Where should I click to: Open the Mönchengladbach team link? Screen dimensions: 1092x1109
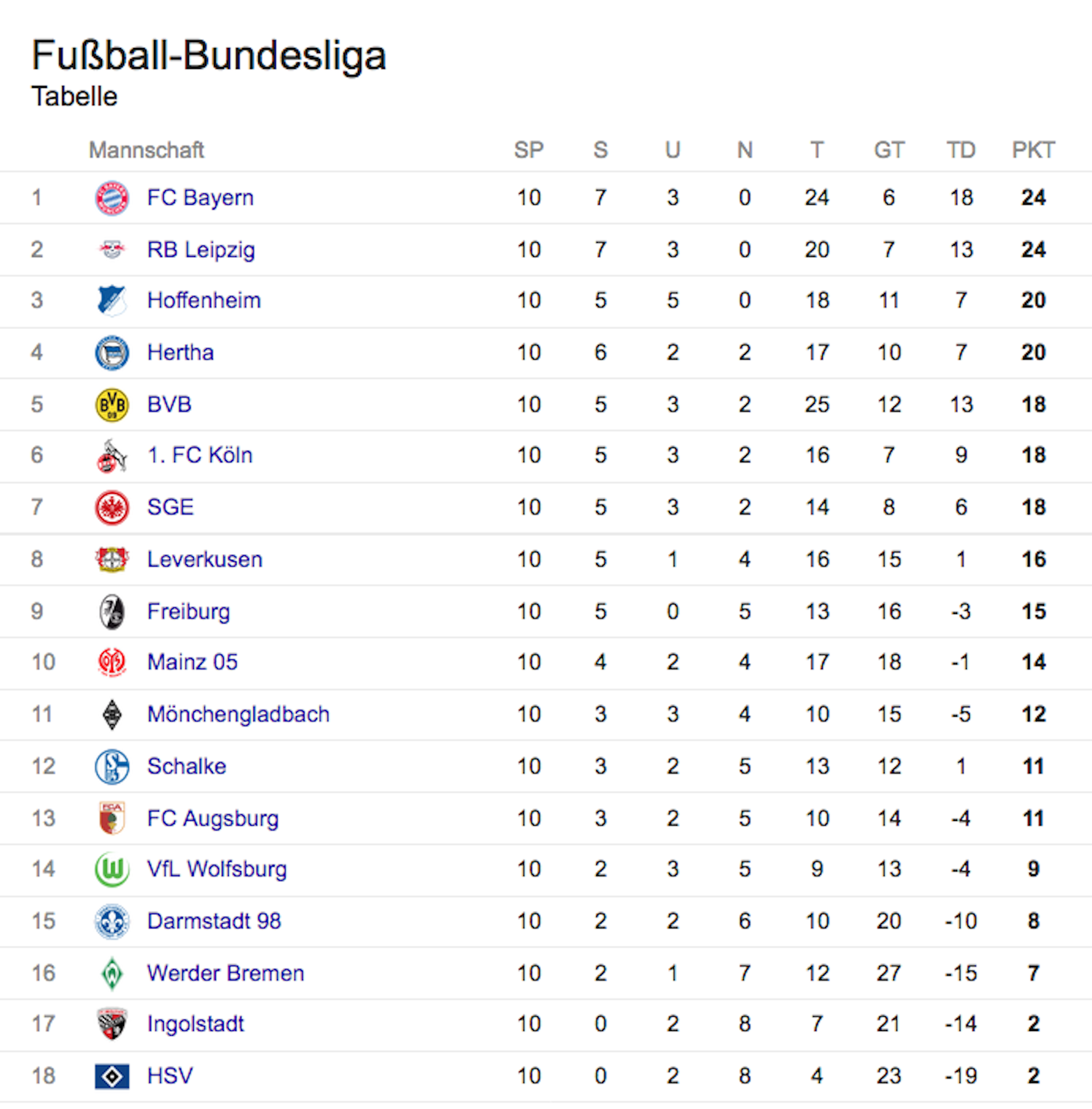[238, 714]
